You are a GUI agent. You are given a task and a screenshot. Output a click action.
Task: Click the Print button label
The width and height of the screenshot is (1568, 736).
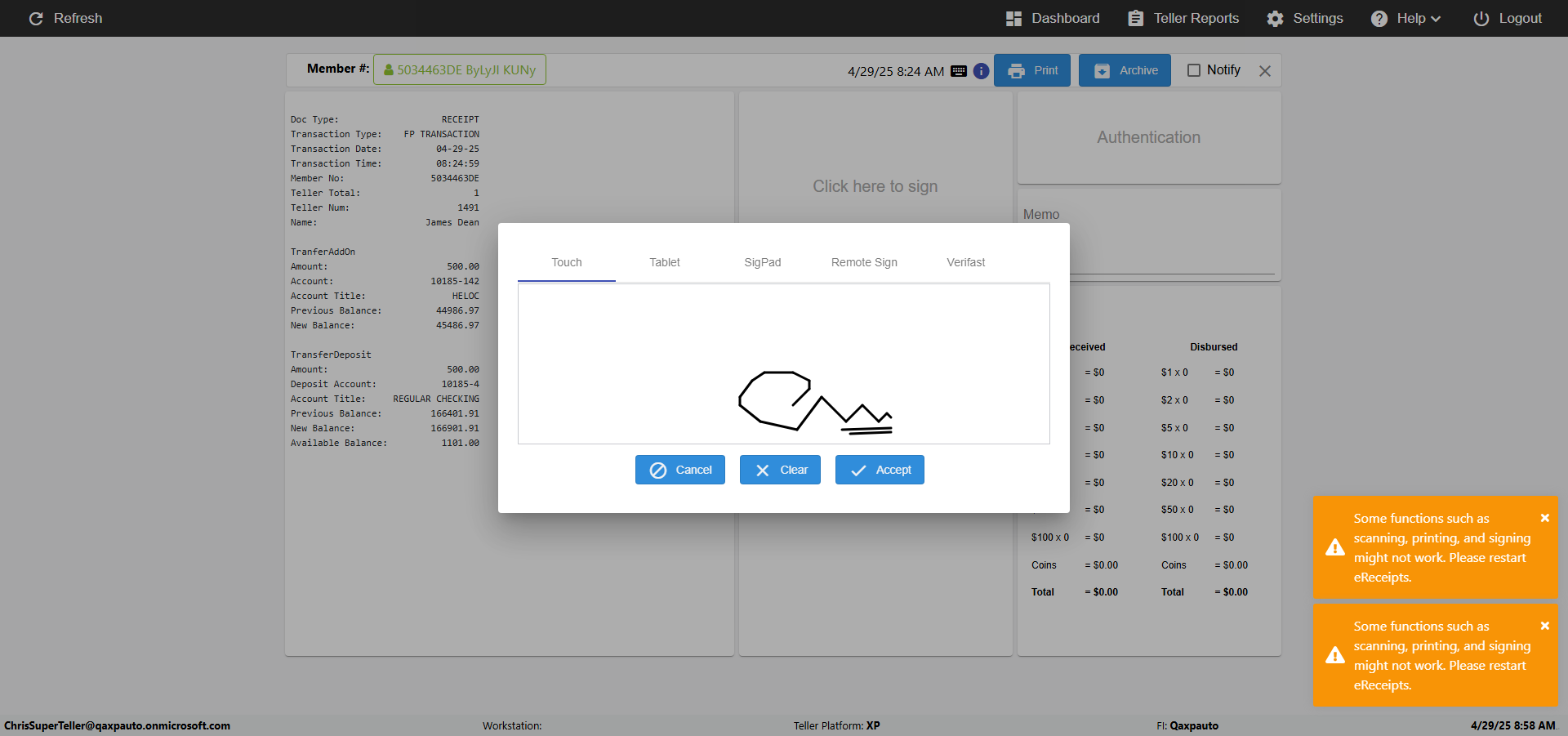coord(1046,71)
